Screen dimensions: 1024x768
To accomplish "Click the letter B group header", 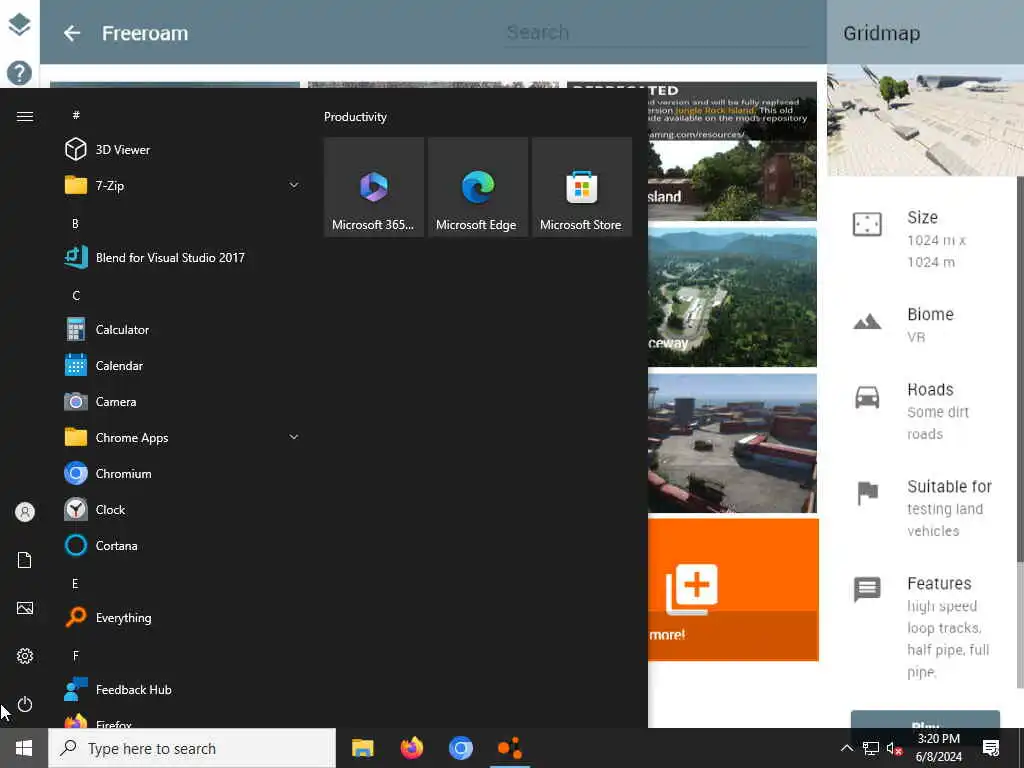I will pos(75,223).
